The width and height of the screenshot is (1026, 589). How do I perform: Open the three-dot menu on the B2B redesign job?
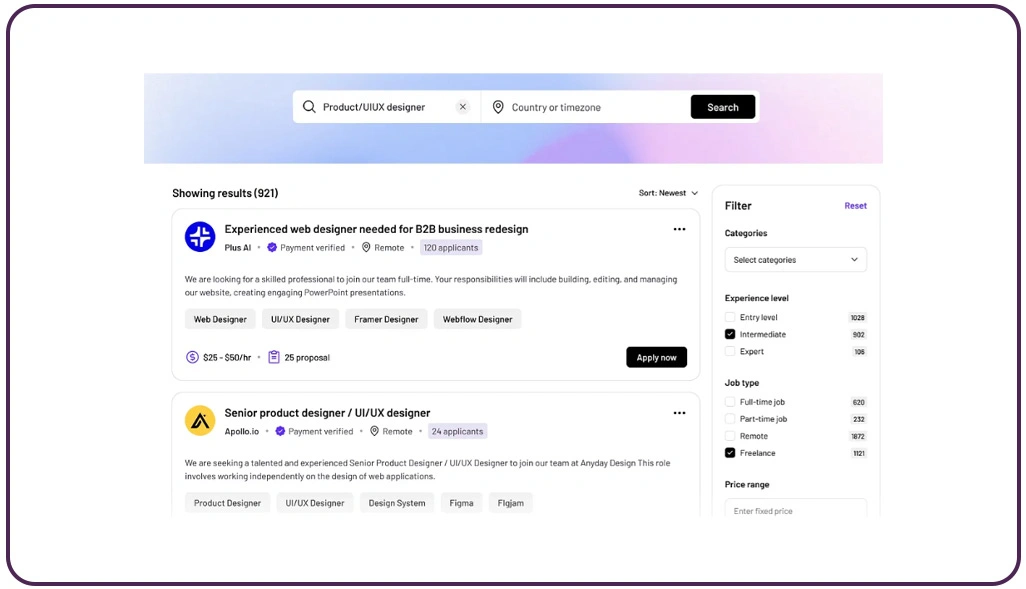679,229
